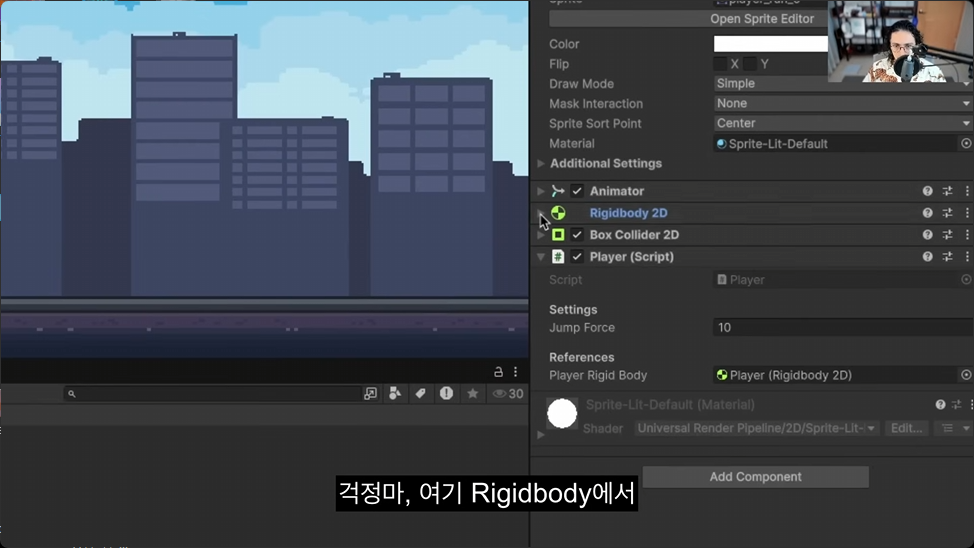Image resolution: width=974 pixels, height=548 pixels.
Task: Open Mask Interaction dropdown showing None
Action: [x=843, y=104]
